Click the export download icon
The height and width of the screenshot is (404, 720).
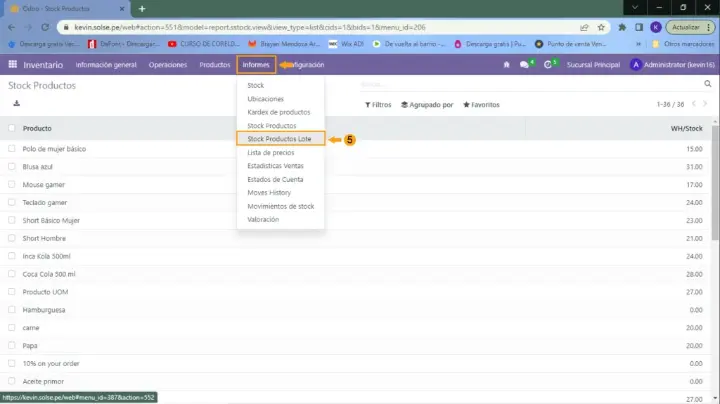(15, 103)
